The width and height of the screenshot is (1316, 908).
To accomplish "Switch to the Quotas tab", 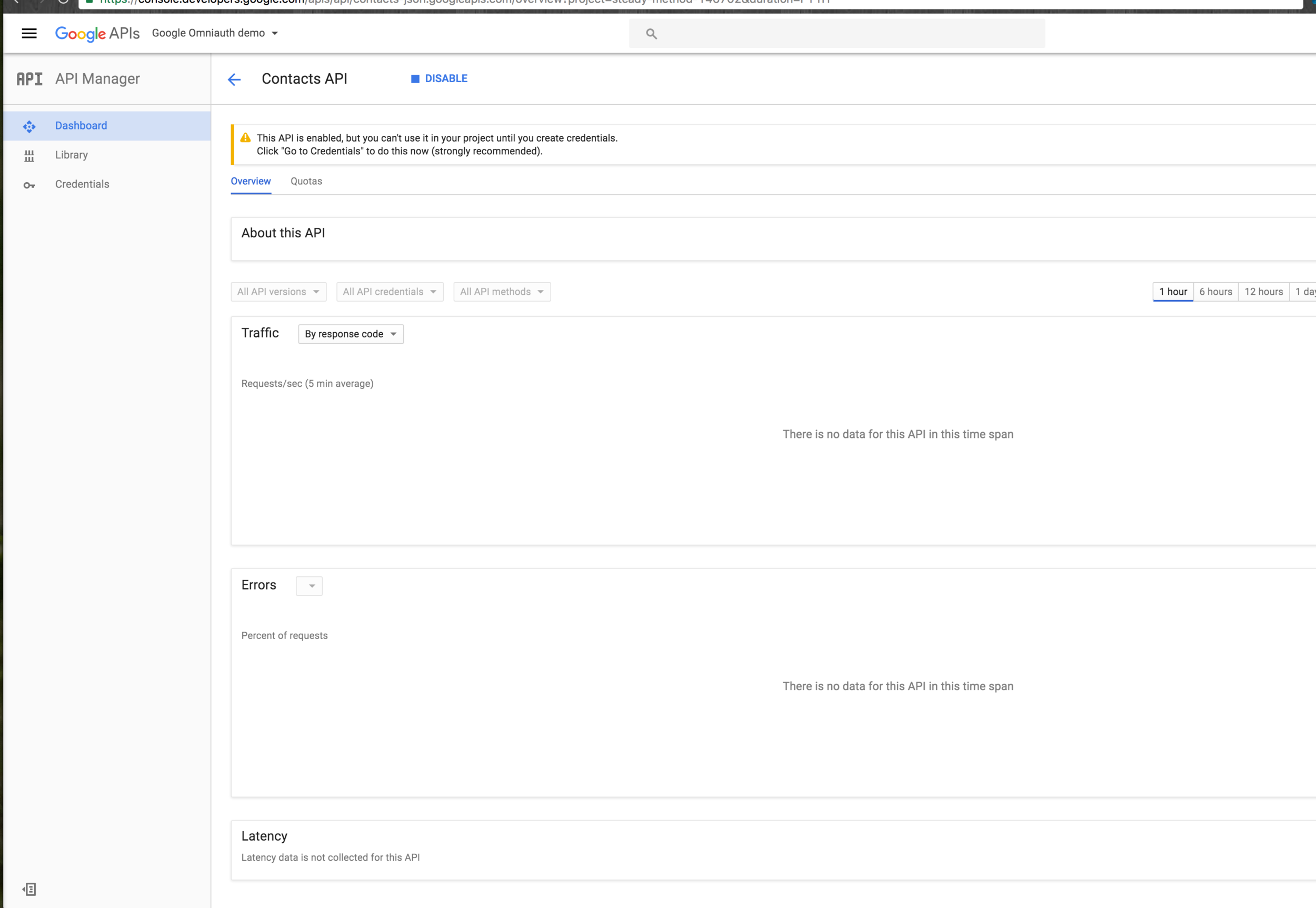I will coord(306,182).
